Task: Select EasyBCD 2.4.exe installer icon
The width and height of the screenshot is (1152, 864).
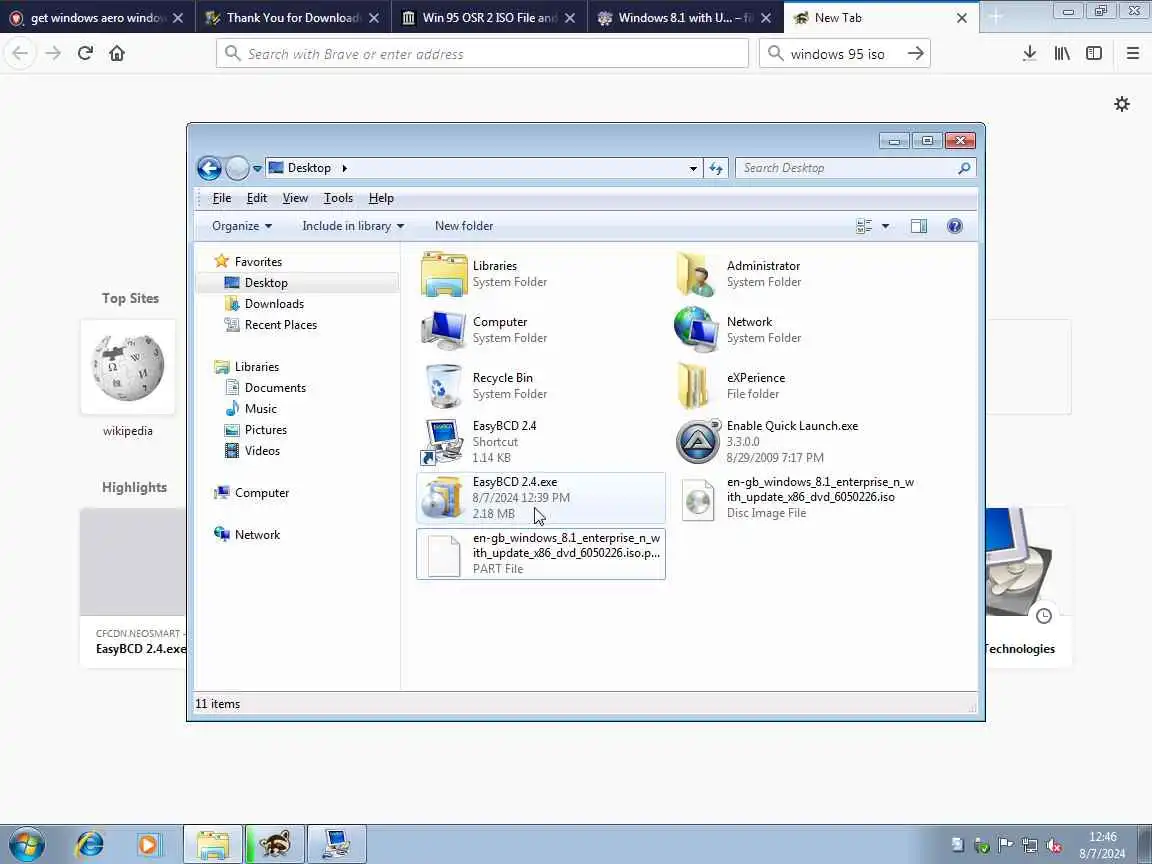Action: pyautogui.click(x=444, y=497)
